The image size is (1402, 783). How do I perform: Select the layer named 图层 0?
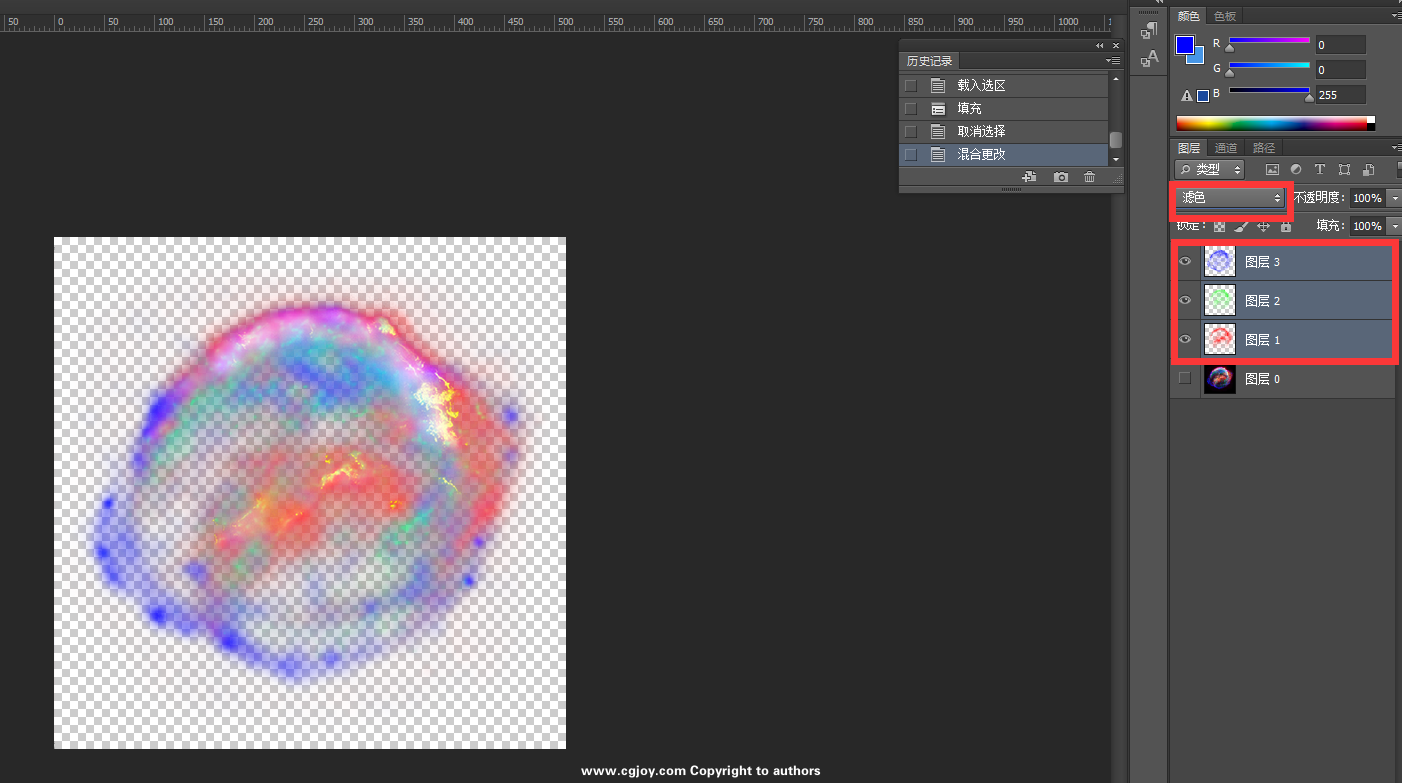point(1262,379)
